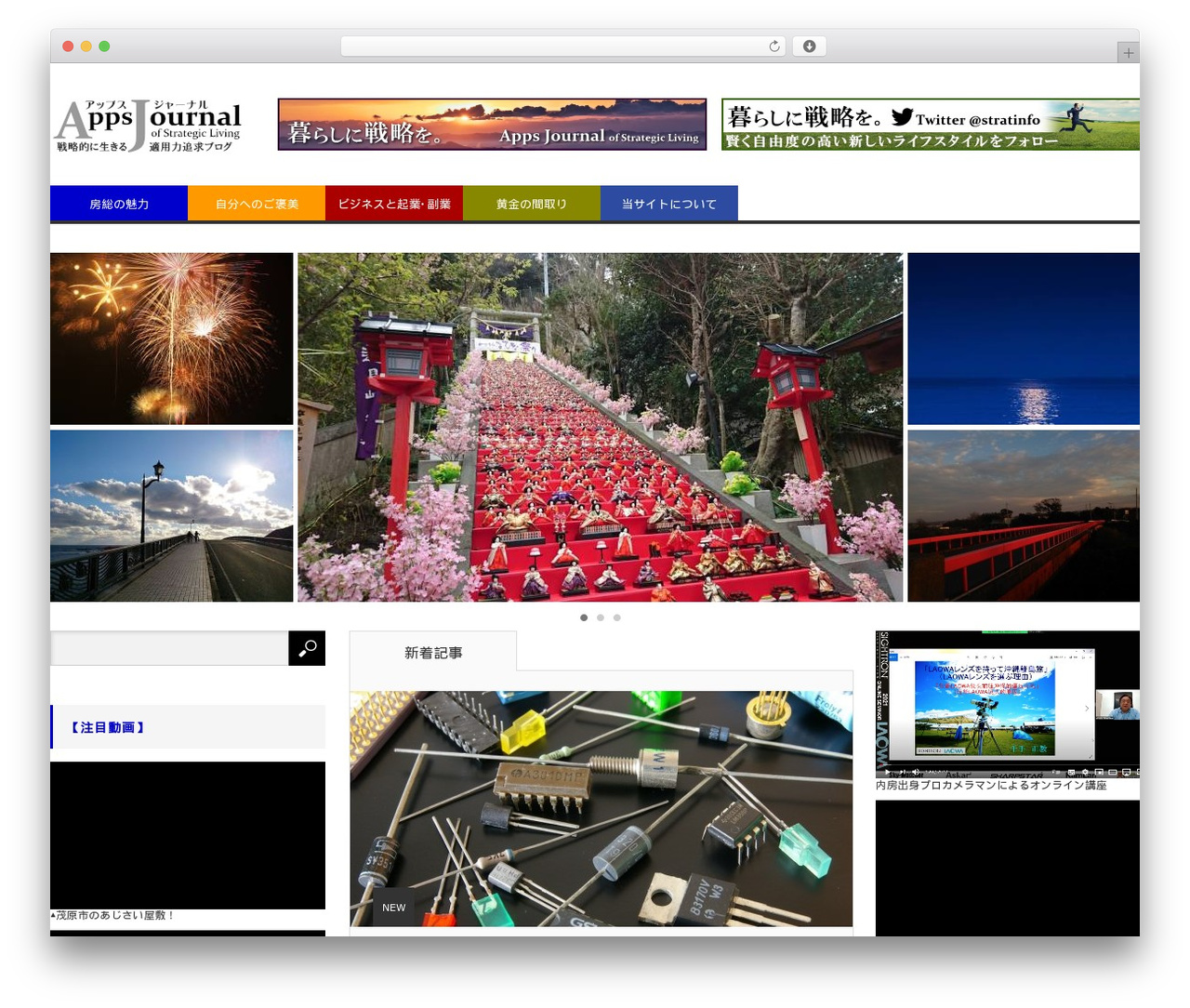Open the red bridge at dusk thumbnail
1190x1008 pixels.
point(1024,516)
